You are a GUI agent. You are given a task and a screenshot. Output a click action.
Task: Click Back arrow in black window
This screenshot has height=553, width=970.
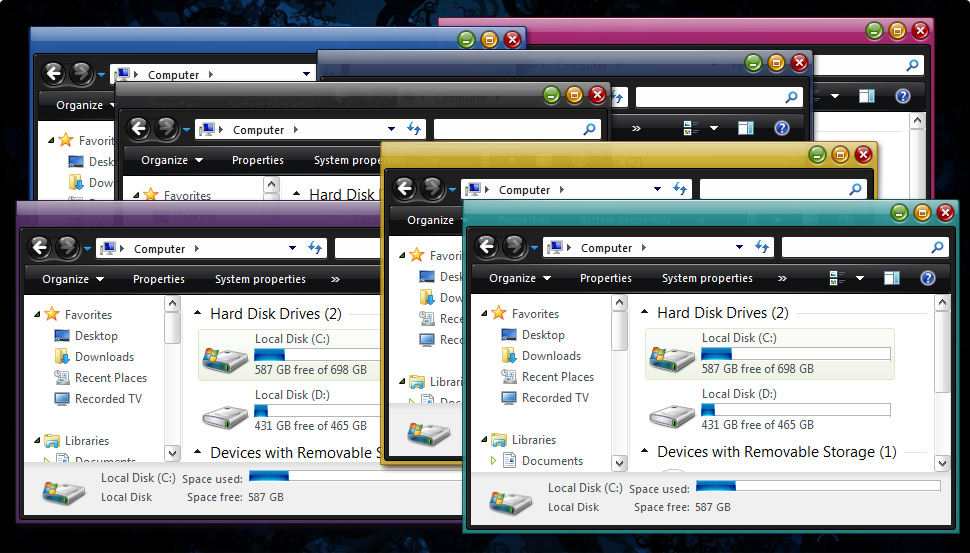[139, 129]
